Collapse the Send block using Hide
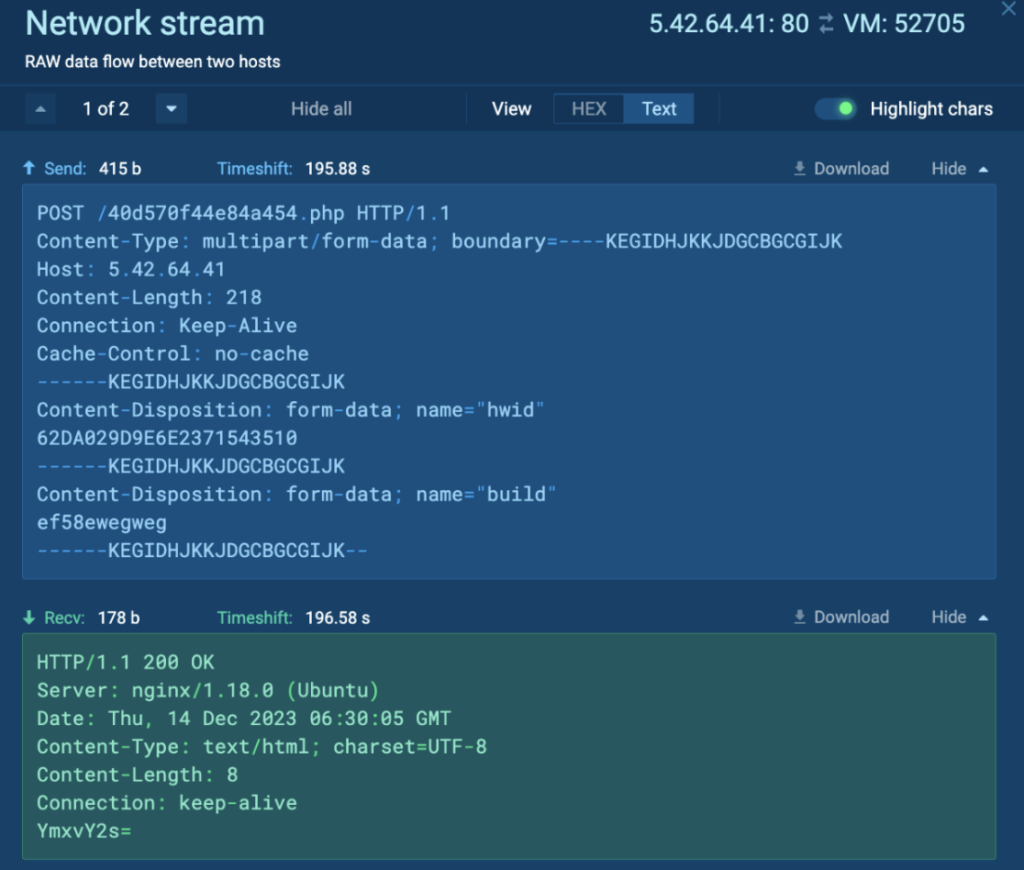This screenshot has width=1024, height=870. (x=959, y=169)
